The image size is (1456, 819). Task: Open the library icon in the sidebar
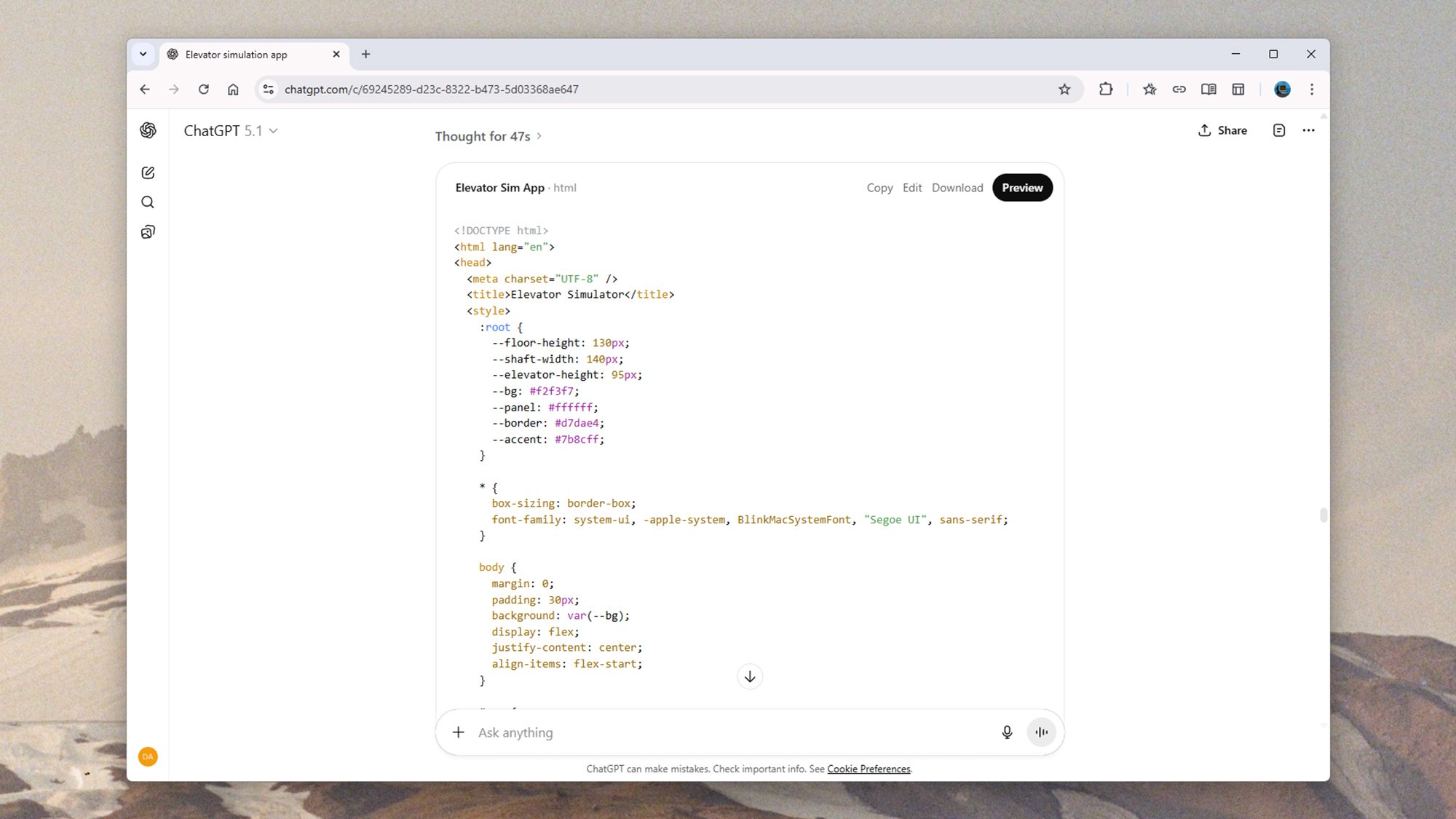coord(148,231)
